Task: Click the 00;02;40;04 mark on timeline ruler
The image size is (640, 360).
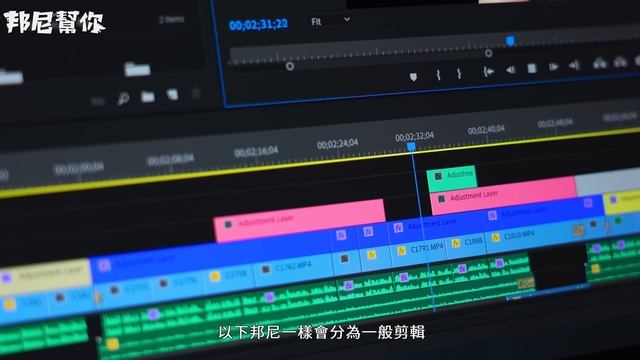Action: pos(486,130)
